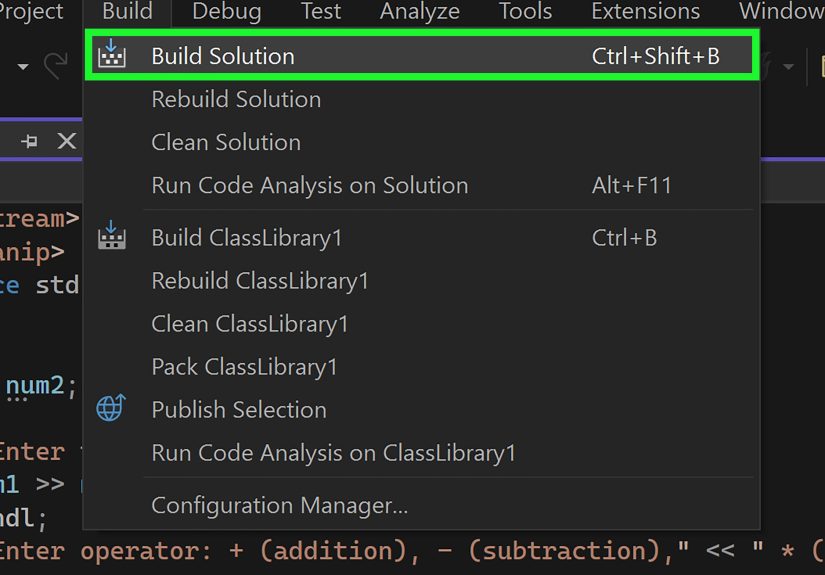This screenshot has height=575, width=825.
Task: Select Build ClassLibrary1
Action: coord(422,238)
